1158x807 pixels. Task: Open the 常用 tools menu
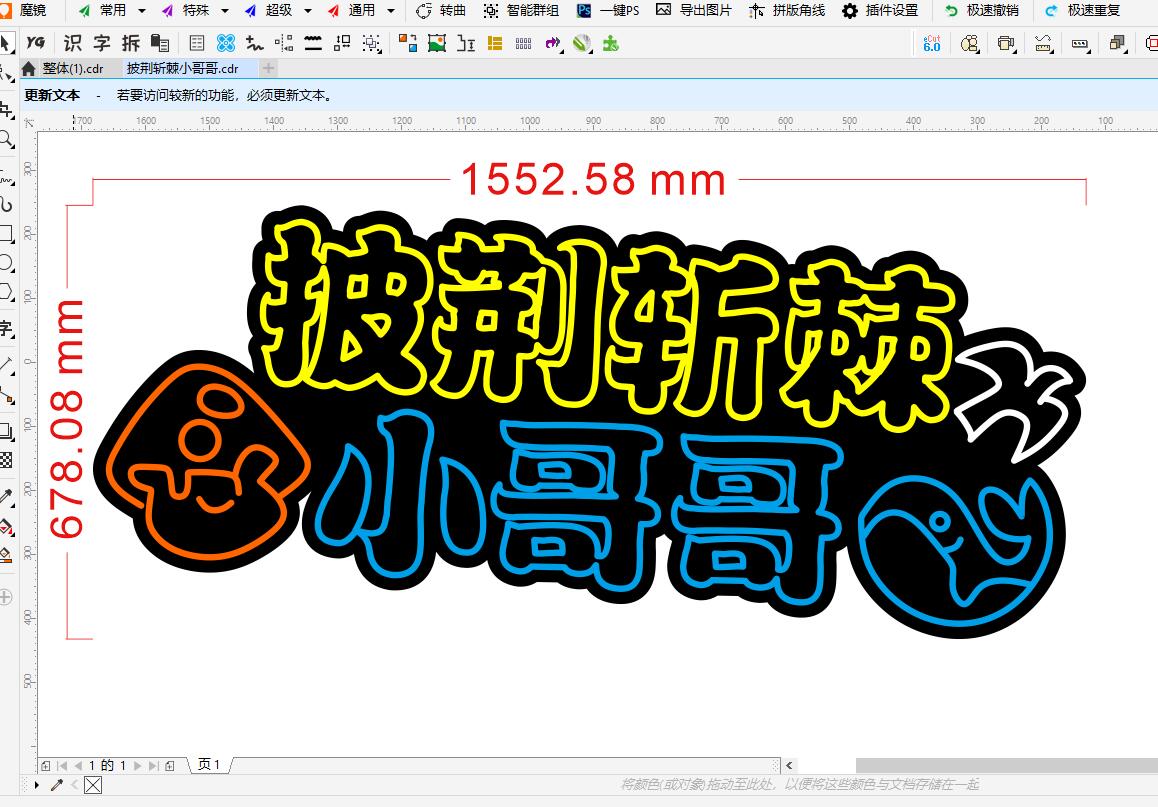[x=103, y=10]
